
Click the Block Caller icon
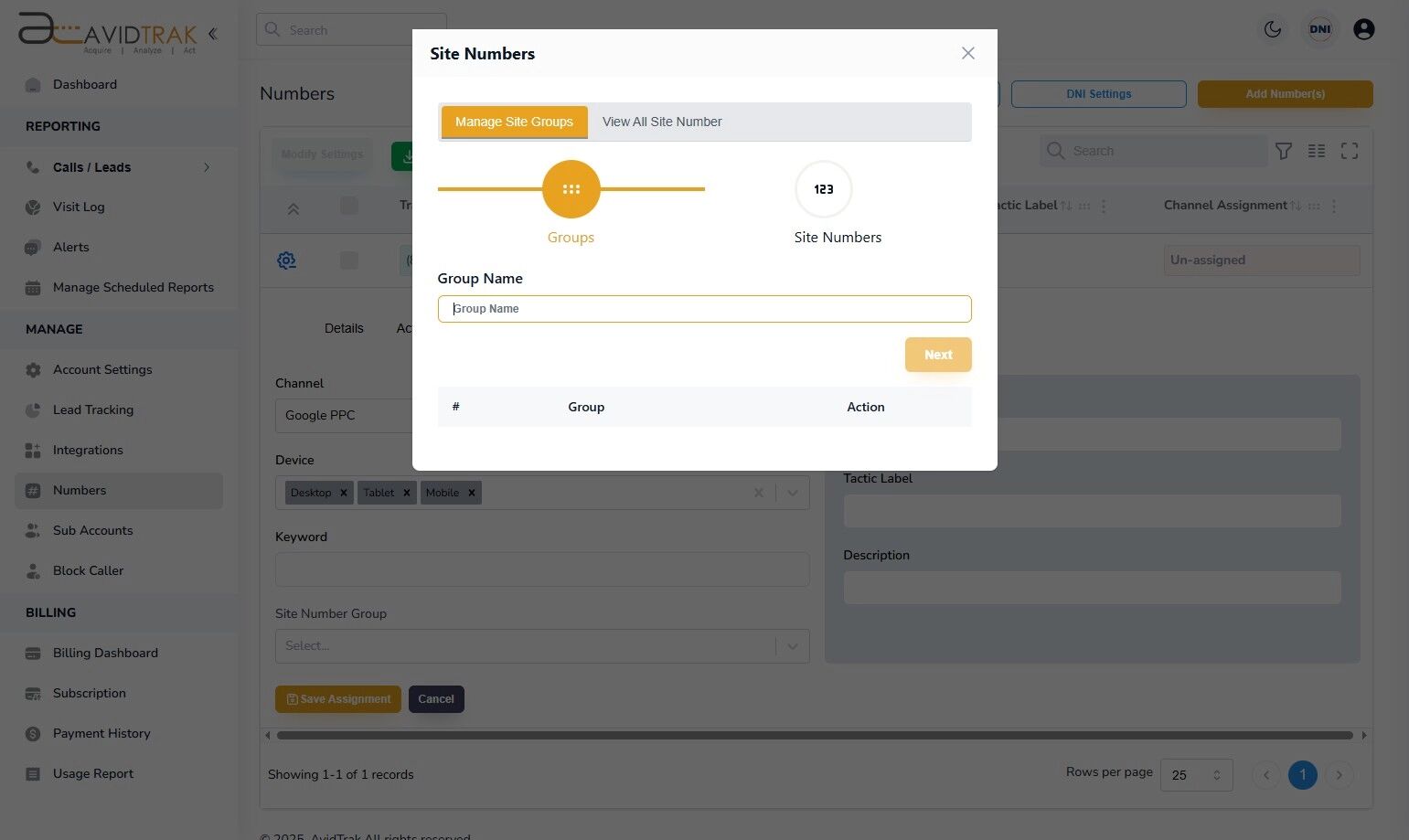[33, 571]
